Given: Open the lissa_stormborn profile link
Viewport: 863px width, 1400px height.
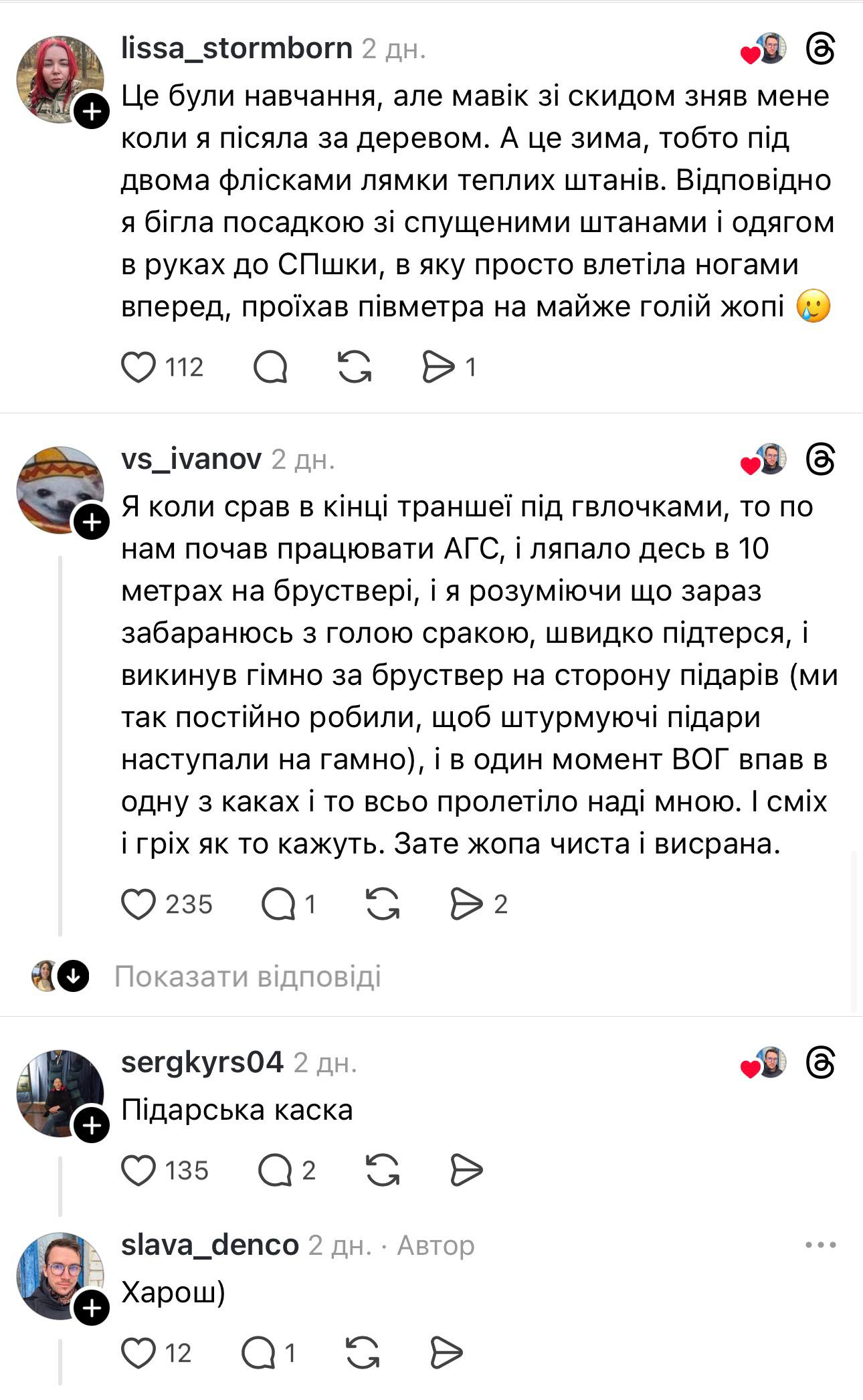Looking at the screenshot, I should click(x=237, y=48).
